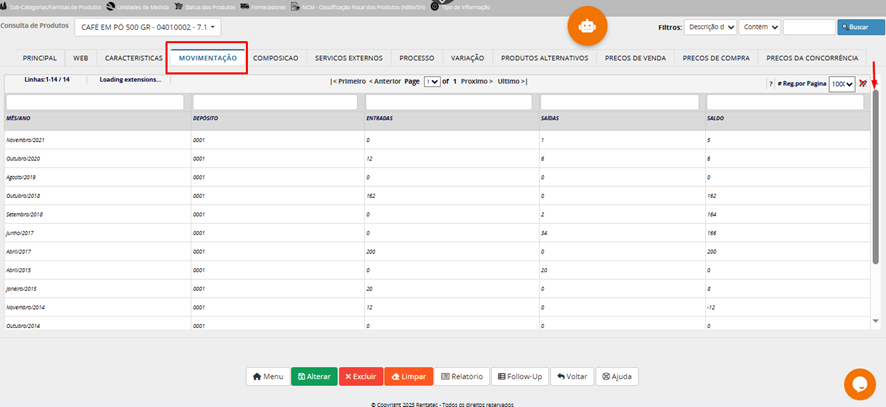Switch to the Composicao tab
Viewport: 886px width, 407px height.
pos(275,58)
